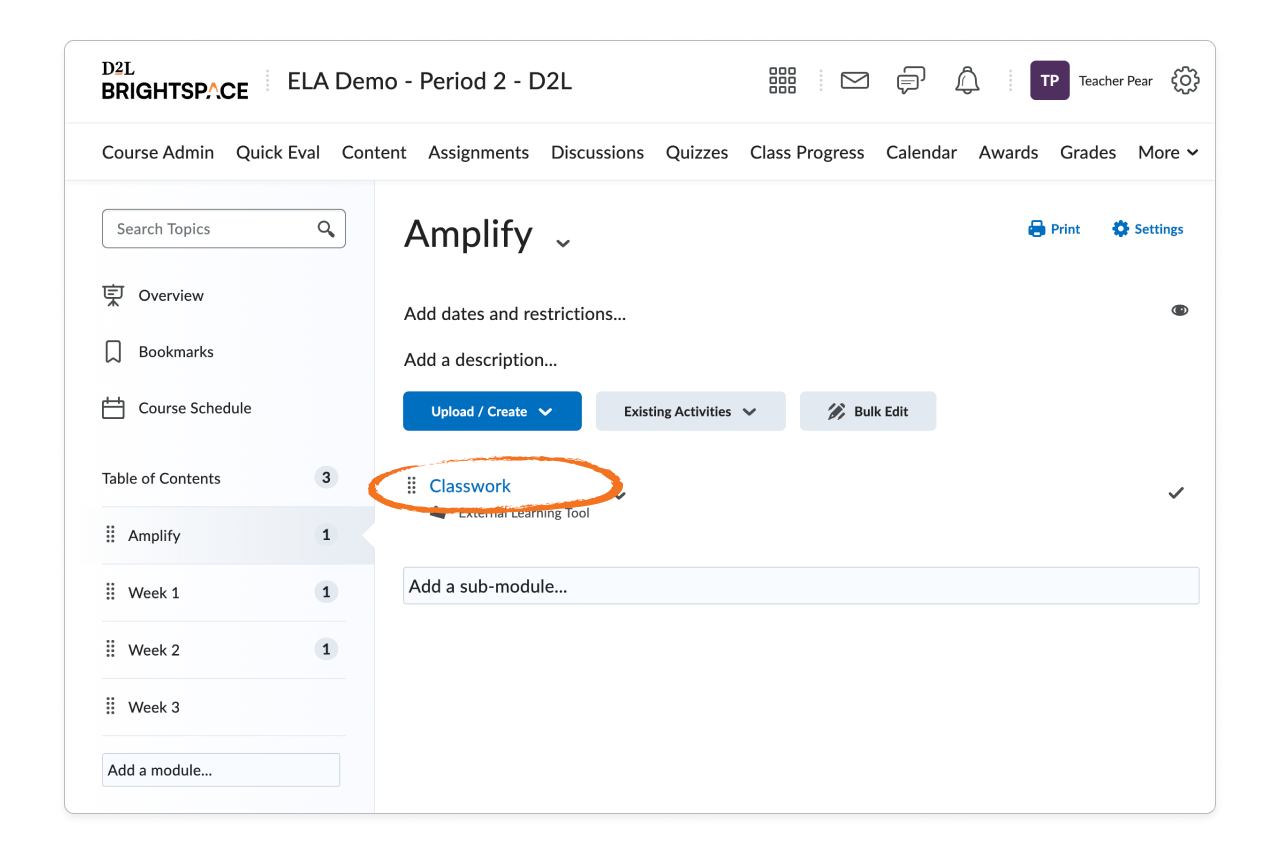
Task: Toggle Amplify module visibility eye icon
Action: pos(1180,311)
